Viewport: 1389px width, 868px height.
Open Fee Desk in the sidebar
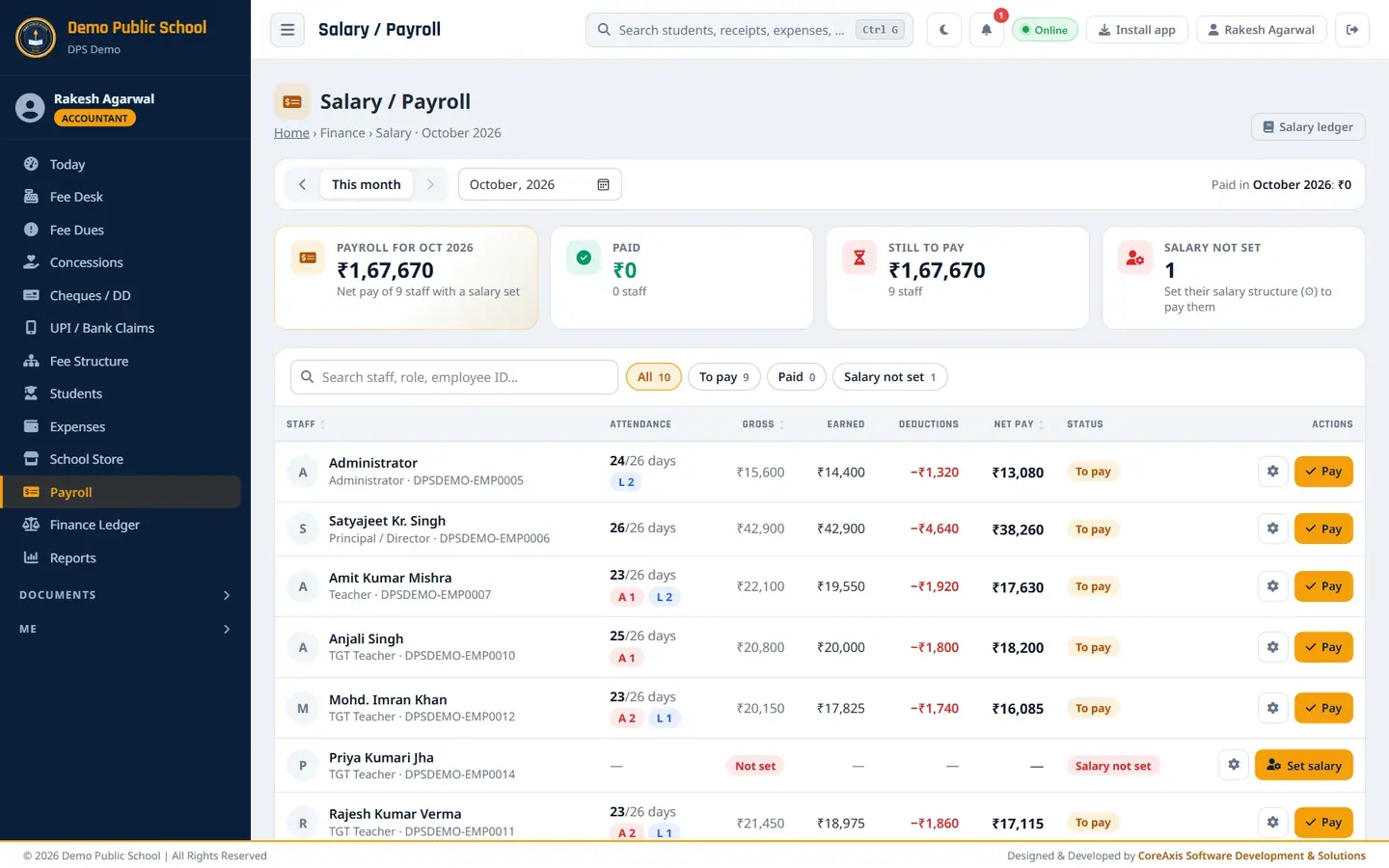point(121,197)
